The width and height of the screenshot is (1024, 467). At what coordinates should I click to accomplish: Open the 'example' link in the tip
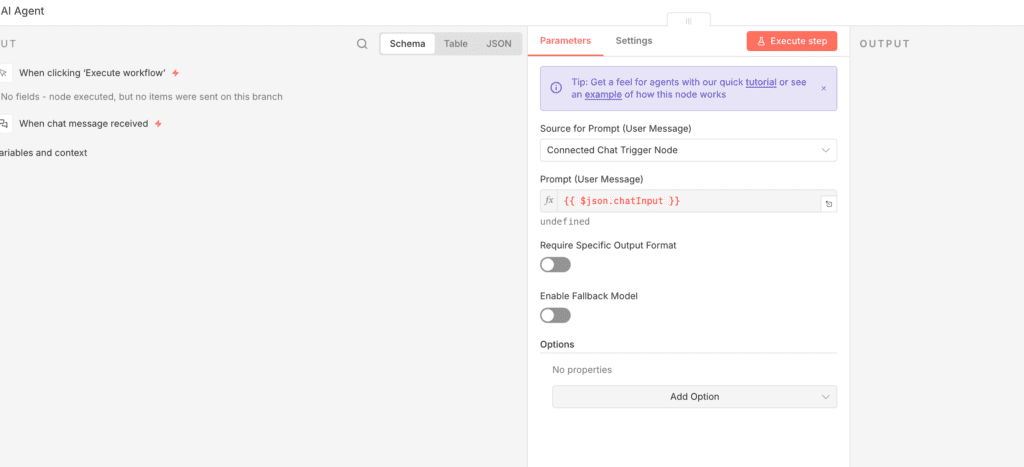[x=603, y=95]
